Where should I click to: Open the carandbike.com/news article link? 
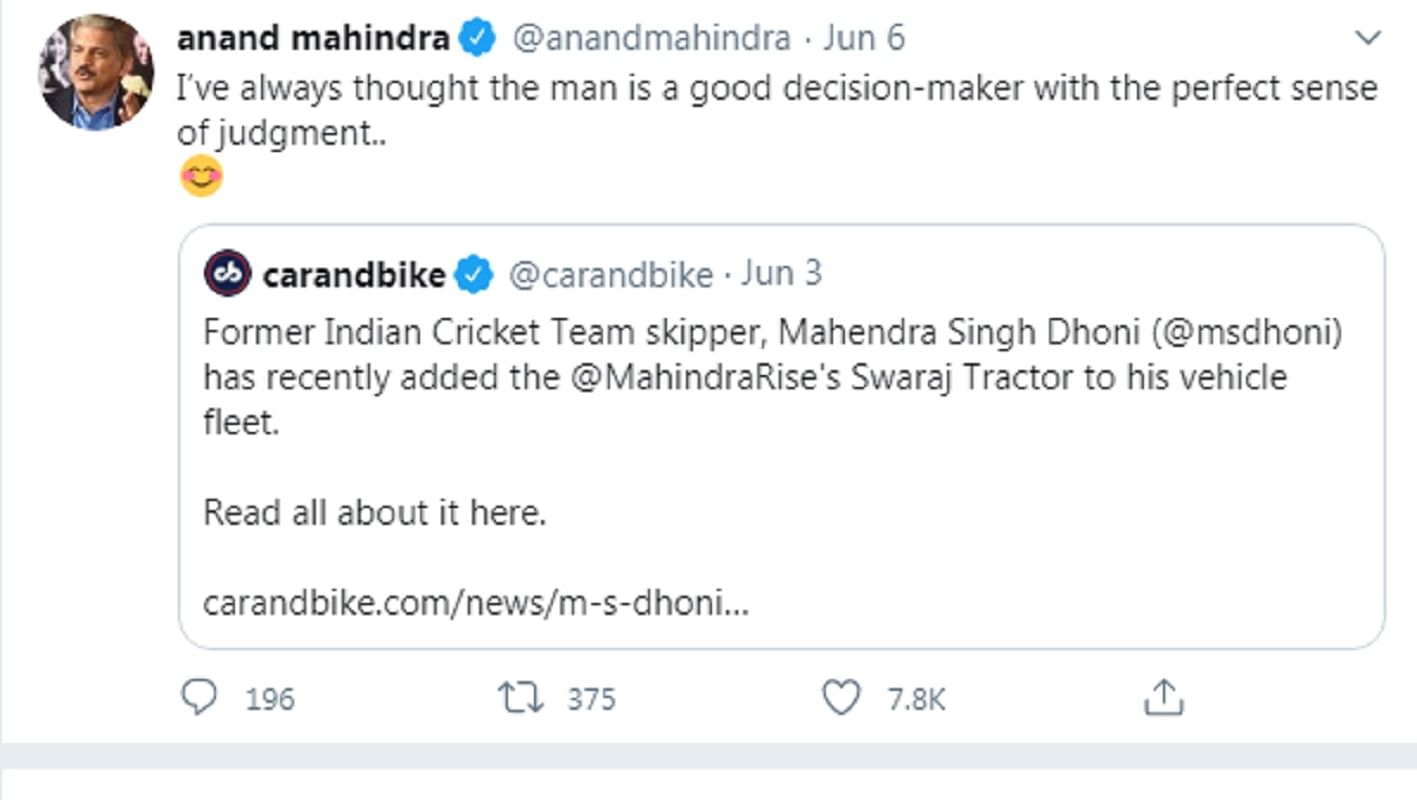(475, 603)
